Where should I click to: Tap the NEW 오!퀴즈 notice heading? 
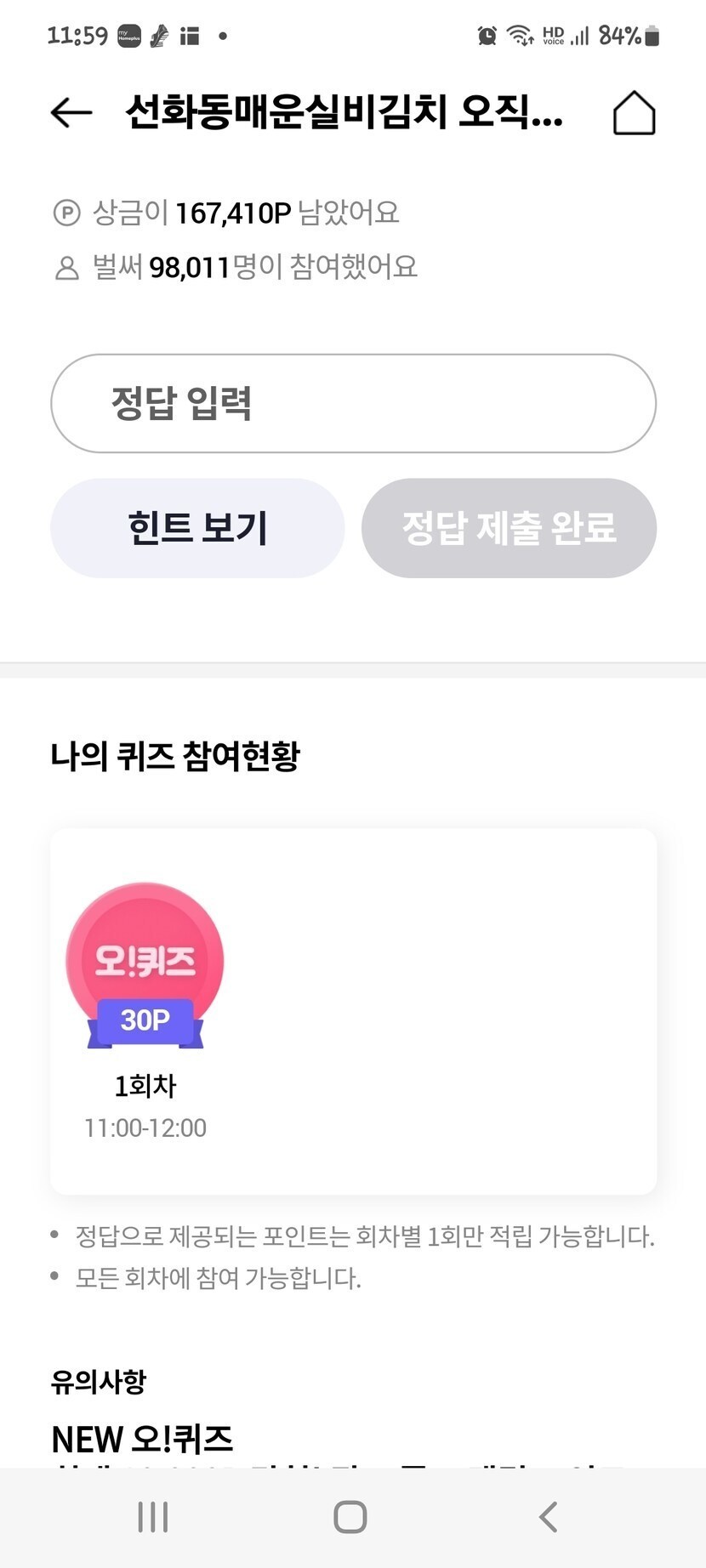tap(142, 1439)
